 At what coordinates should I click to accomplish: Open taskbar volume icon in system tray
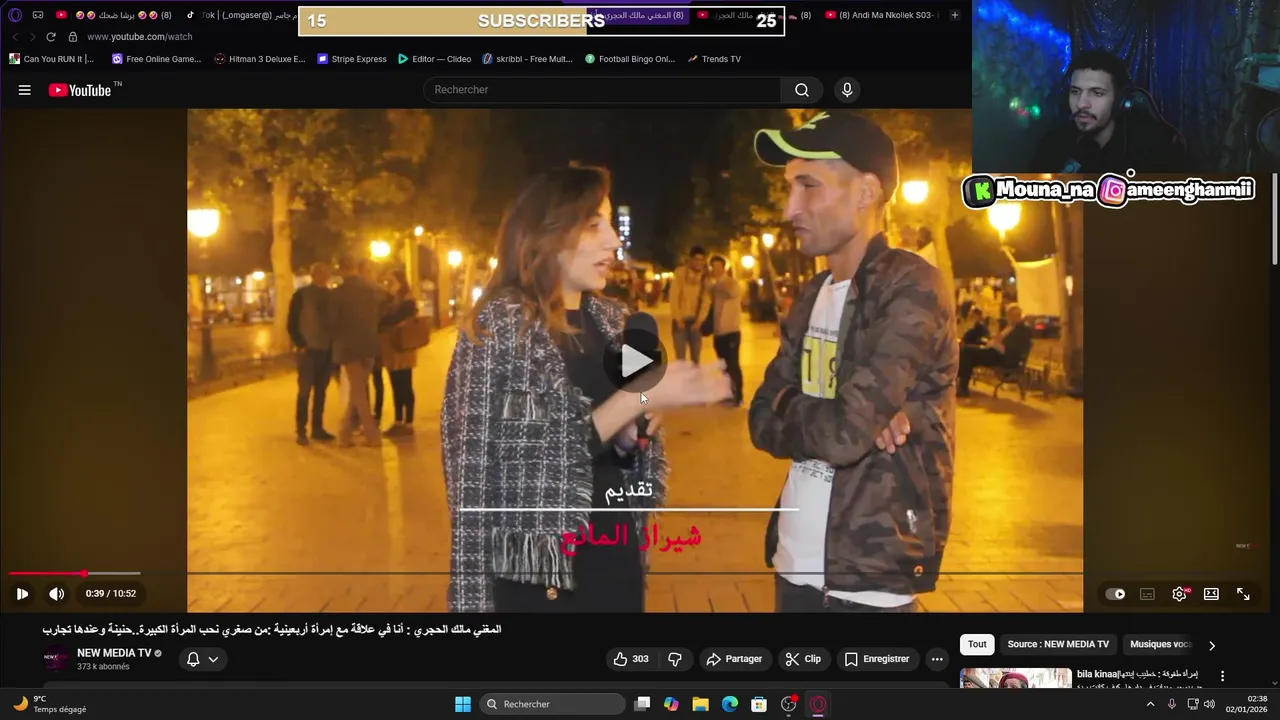[x=1209, y=704]
